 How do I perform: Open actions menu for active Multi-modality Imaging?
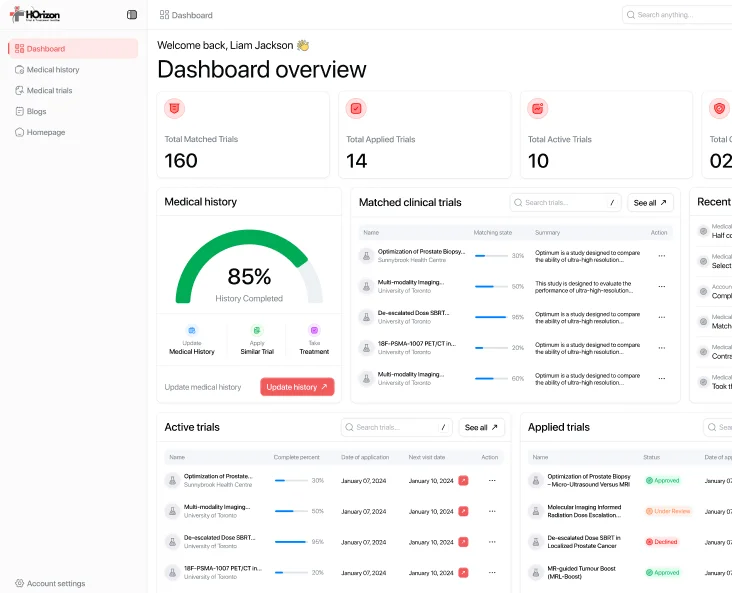(x=492, y=511)
